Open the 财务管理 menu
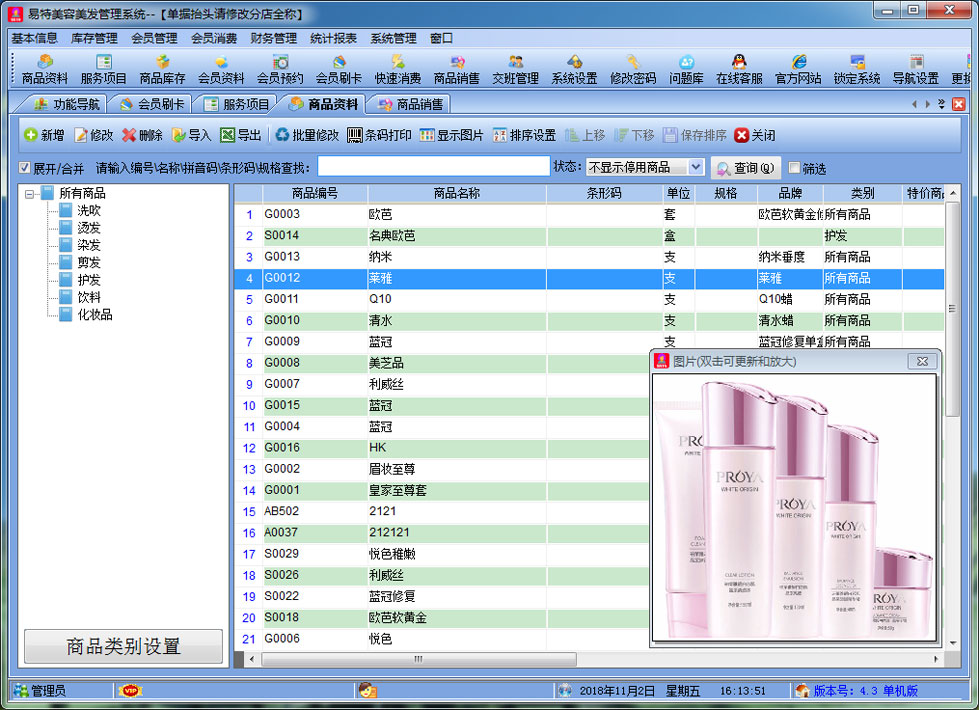 (273, 38)
